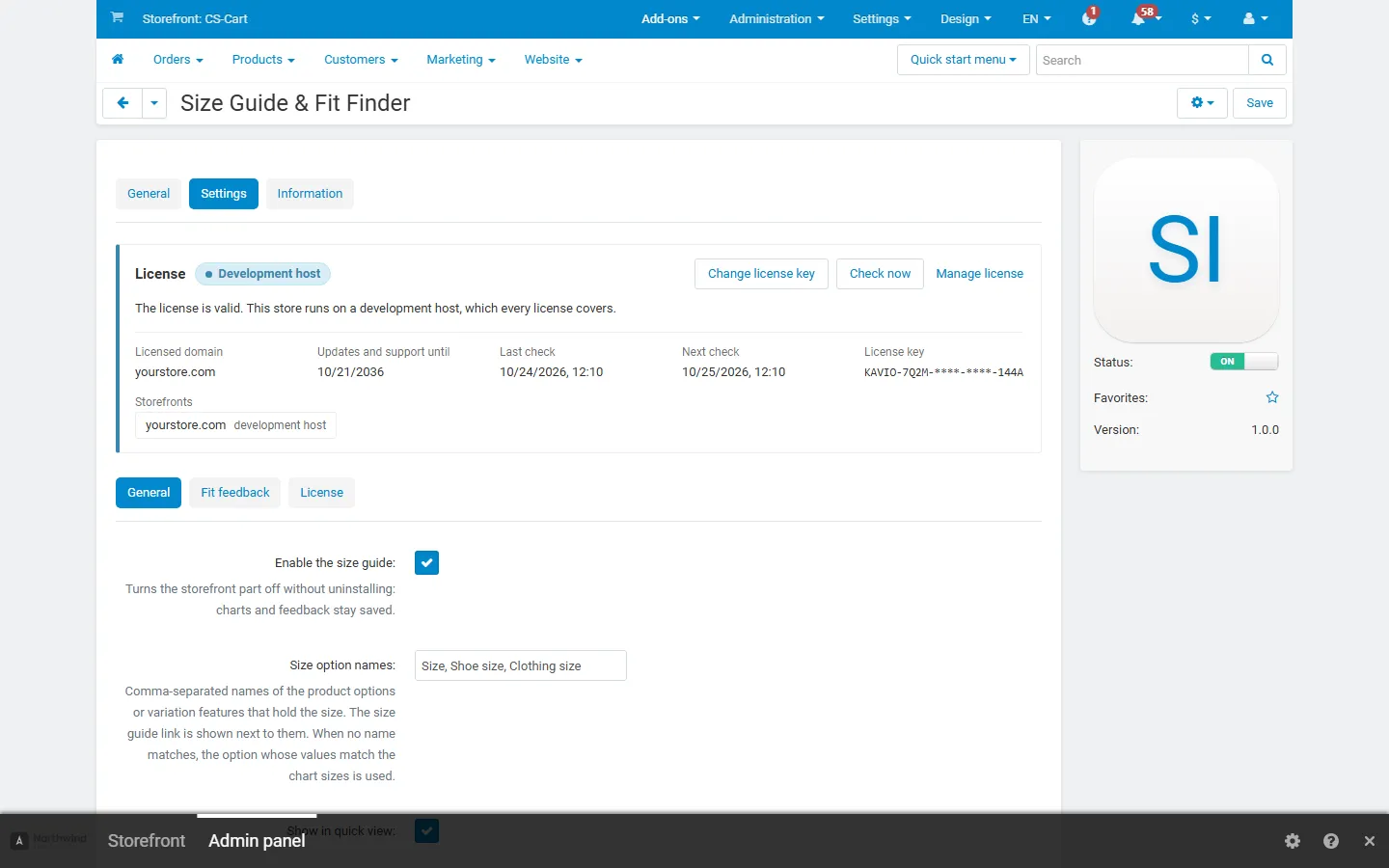The width and height of the screenshot is (1389, 868).
Task: Open bottom panel settings gear
Action: (1293, 841)
